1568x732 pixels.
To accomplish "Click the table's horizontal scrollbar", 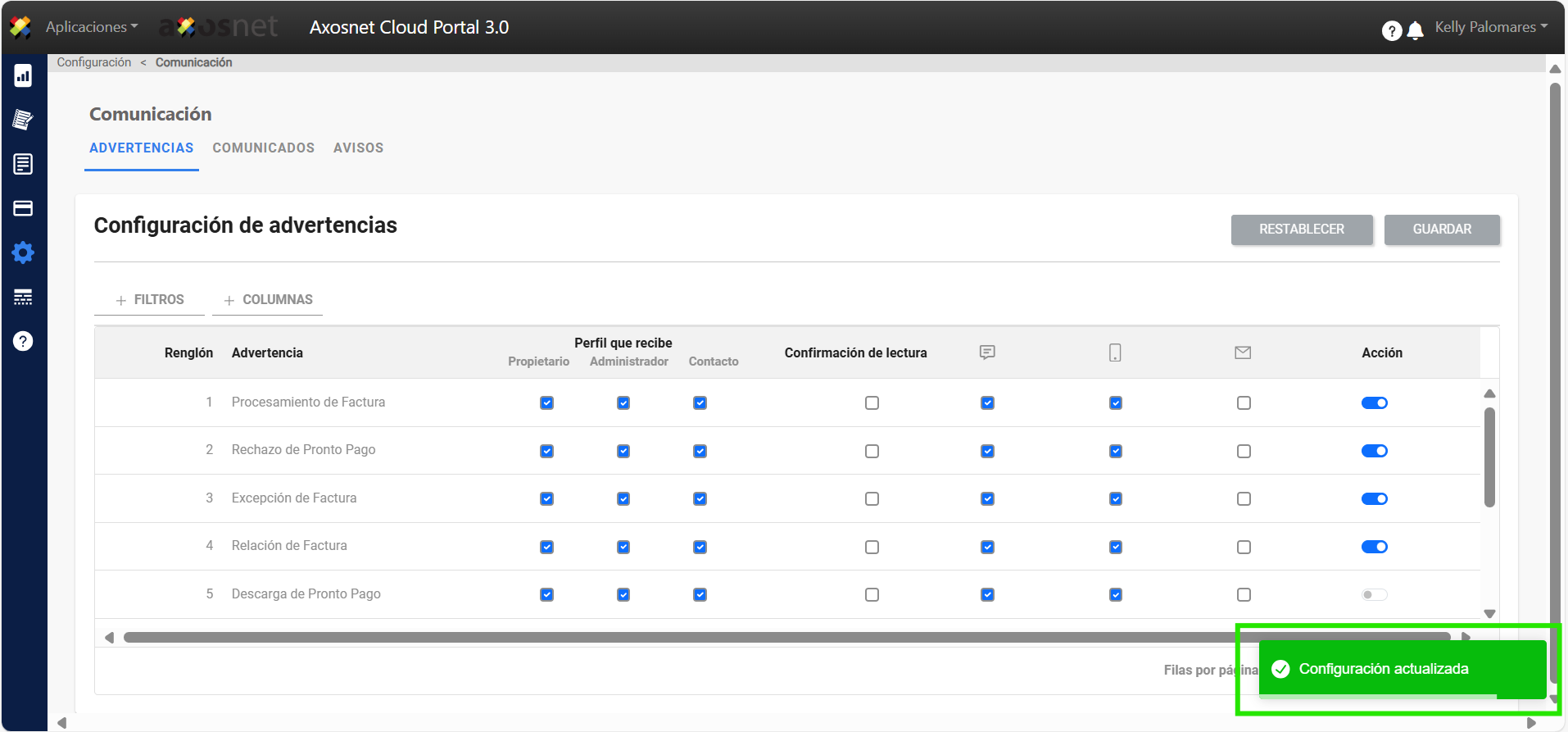I will (x=655, y=638).
